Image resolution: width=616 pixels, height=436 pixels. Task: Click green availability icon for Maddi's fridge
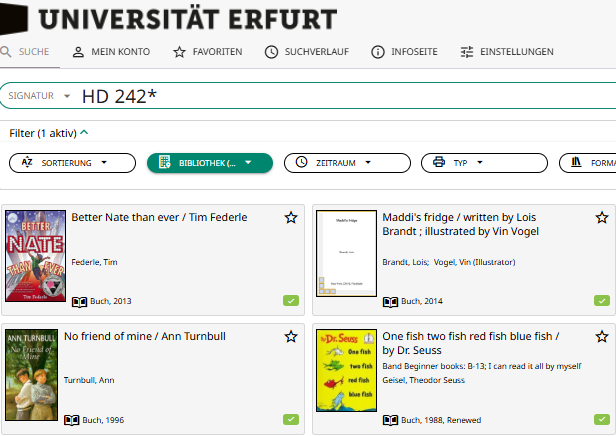602,300
